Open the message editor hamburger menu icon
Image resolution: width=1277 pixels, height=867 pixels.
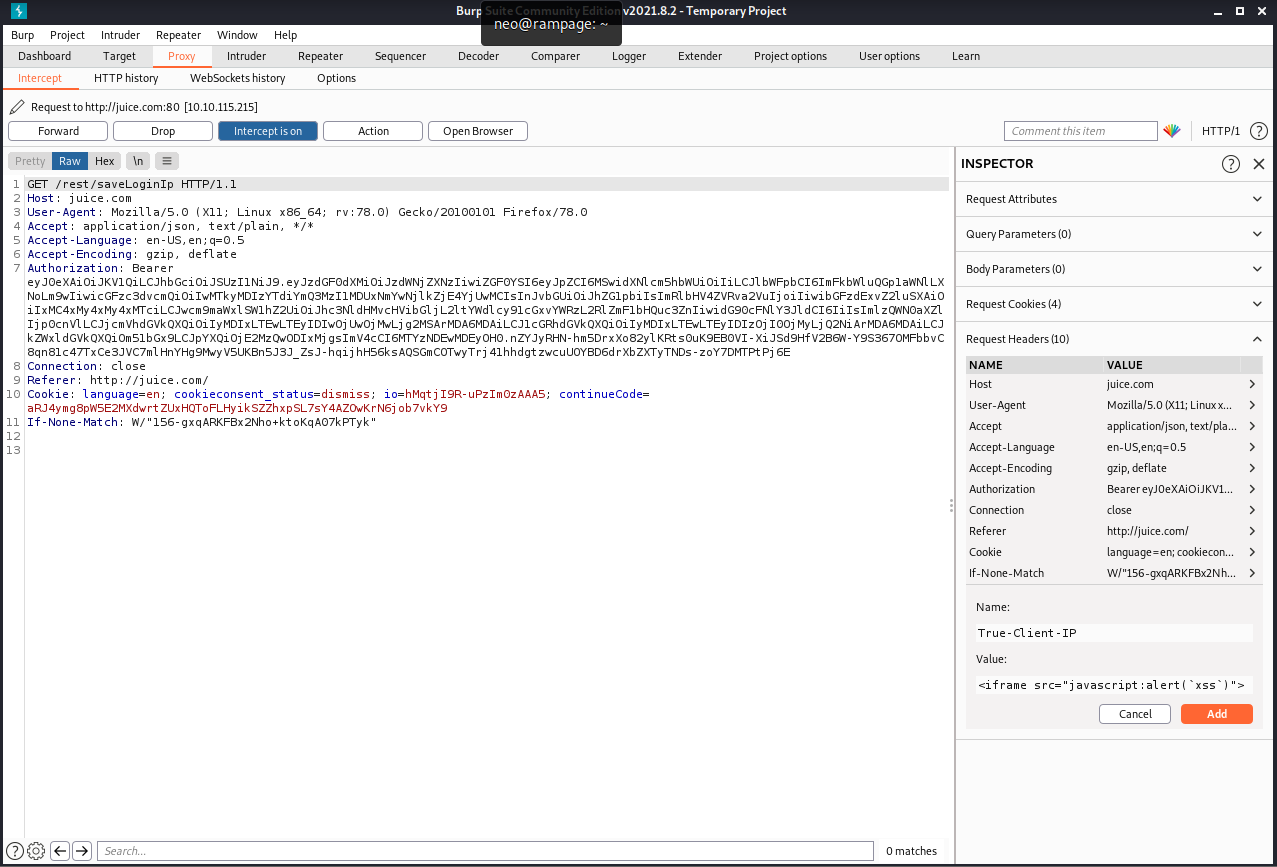click(x=167, y=161)
